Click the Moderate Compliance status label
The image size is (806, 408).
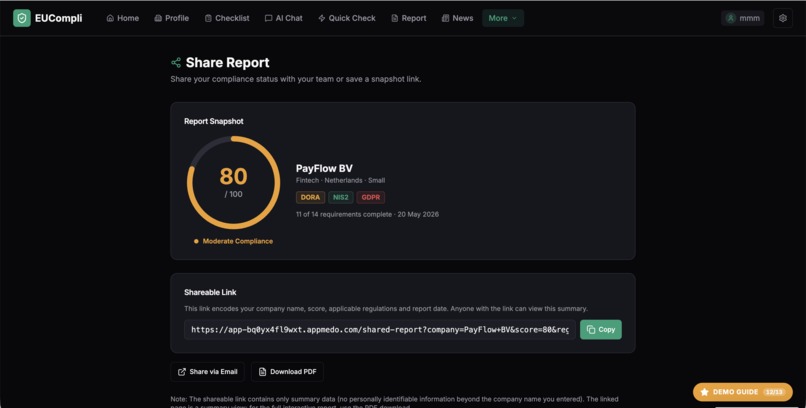click(x=237, y=241)
